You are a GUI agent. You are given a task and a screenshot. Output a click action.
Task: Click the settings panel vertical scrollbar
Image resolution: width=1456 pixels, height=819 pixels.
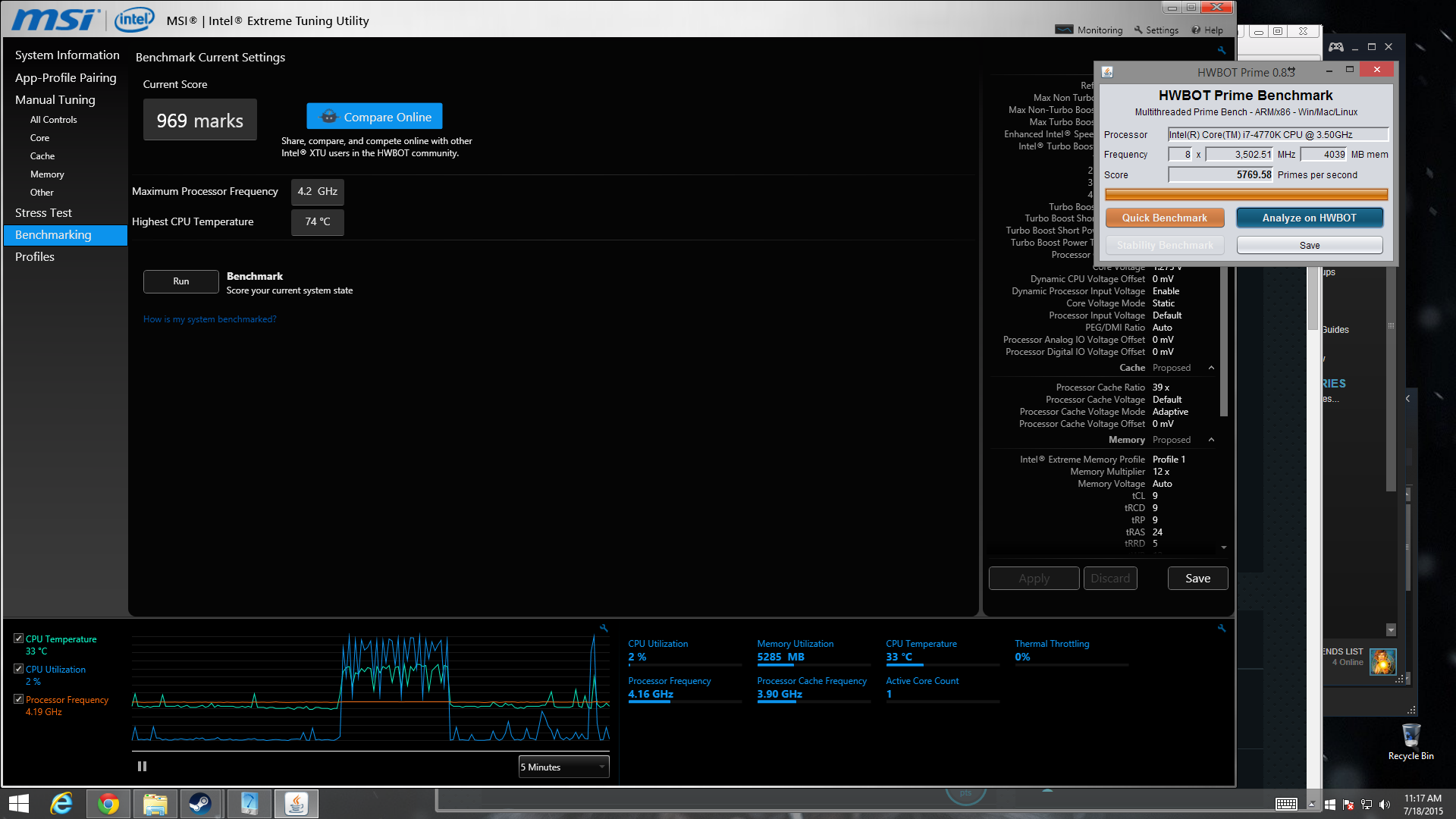[x=1224, y=341]
